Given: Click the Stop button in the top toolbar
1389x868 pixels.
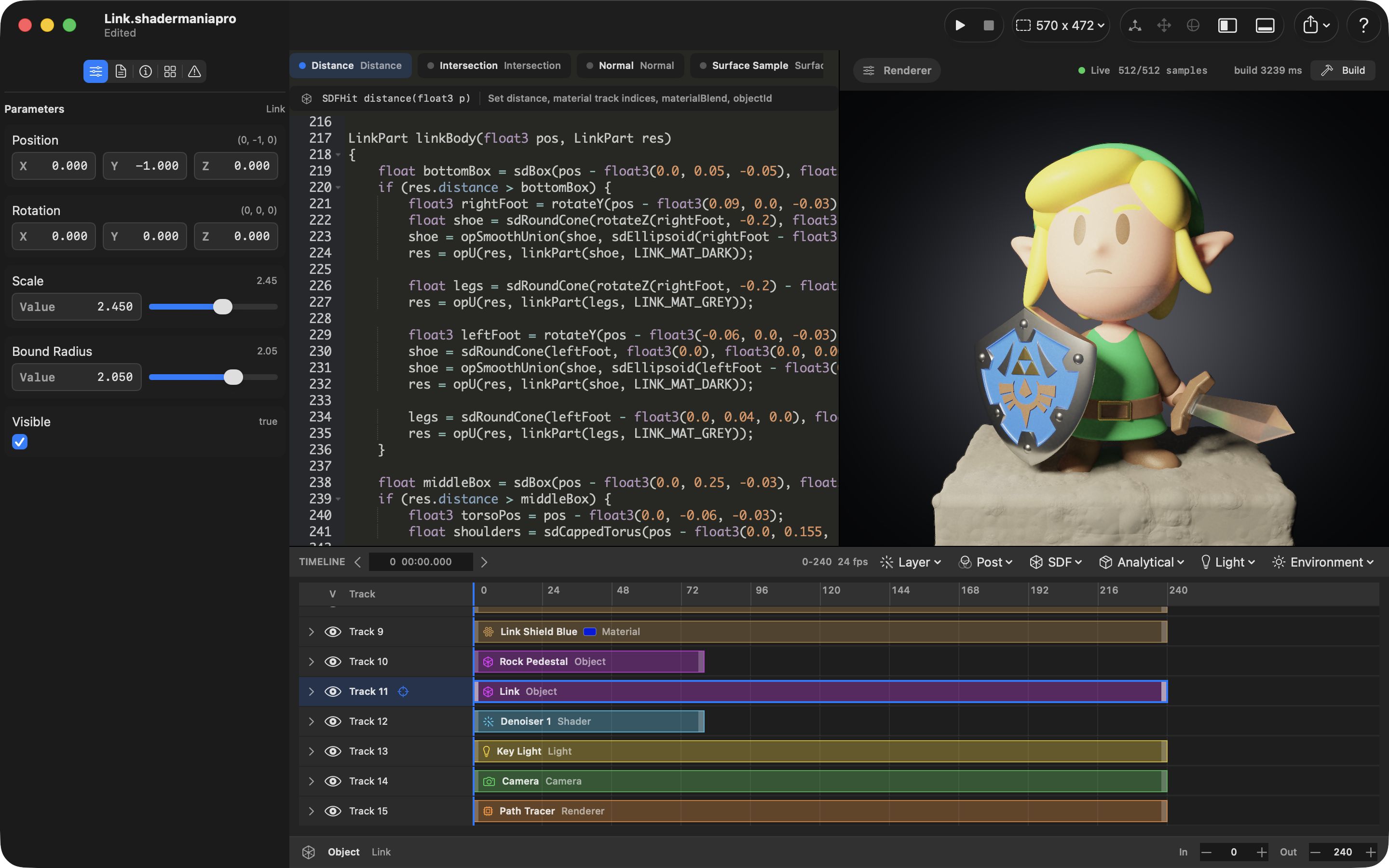Looking at the screenshot, I should point(988,25).
